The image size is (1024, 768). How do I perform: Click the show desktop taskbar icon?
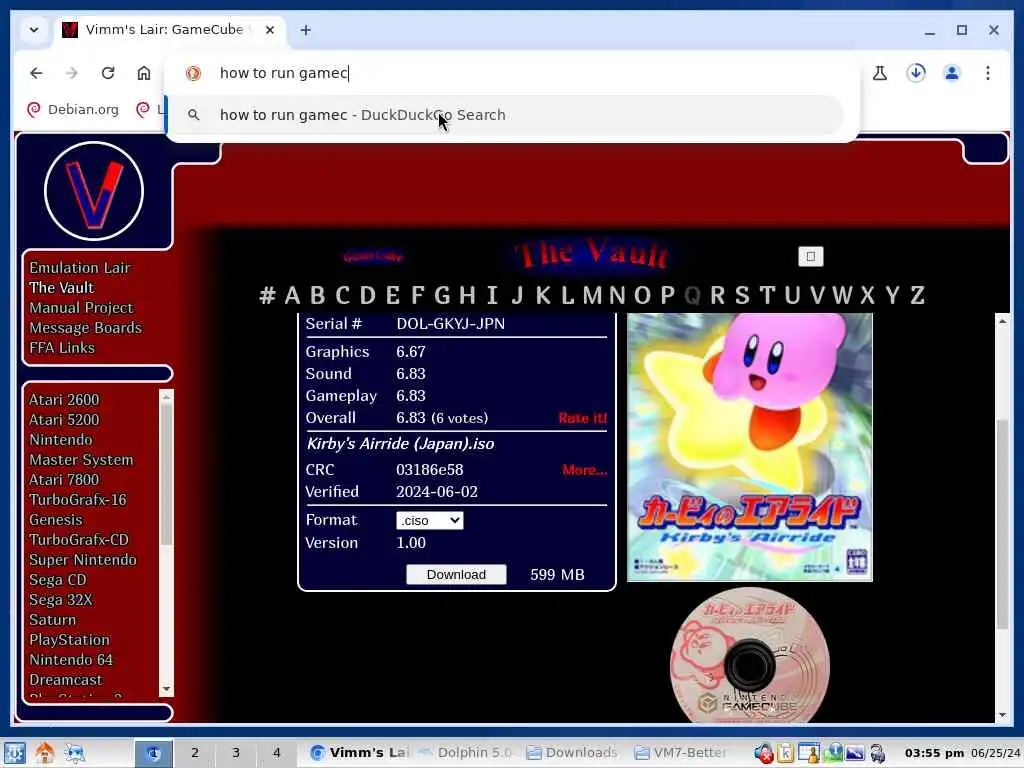click(x=75, y=753)
